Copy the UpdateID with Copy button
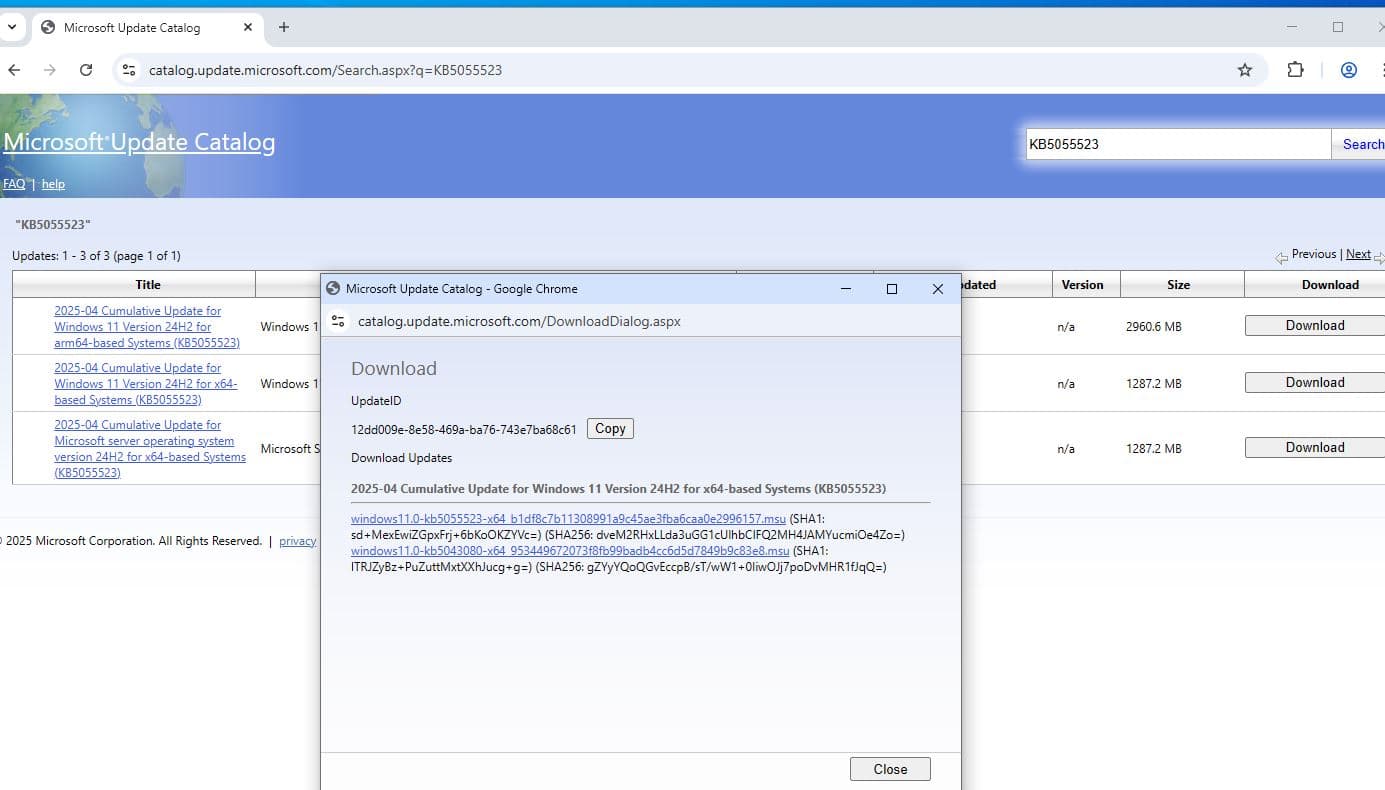1385x790 pixels. pos(610,428)
